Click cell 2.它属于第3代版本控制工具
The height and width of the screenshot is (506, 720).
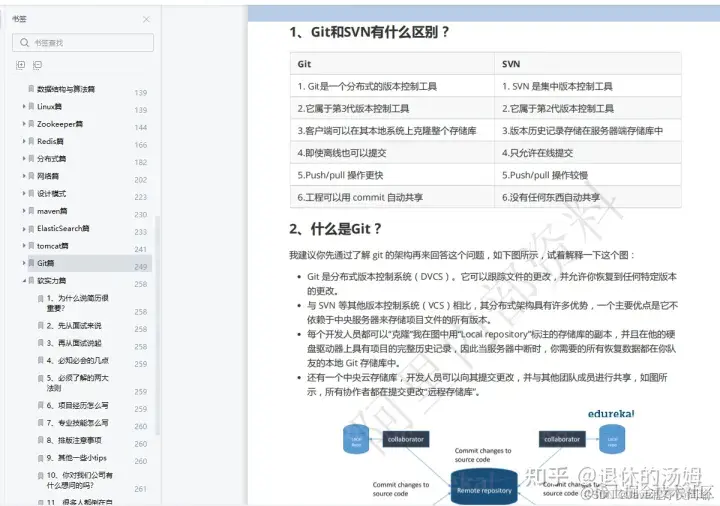click(x=392, y=108)
